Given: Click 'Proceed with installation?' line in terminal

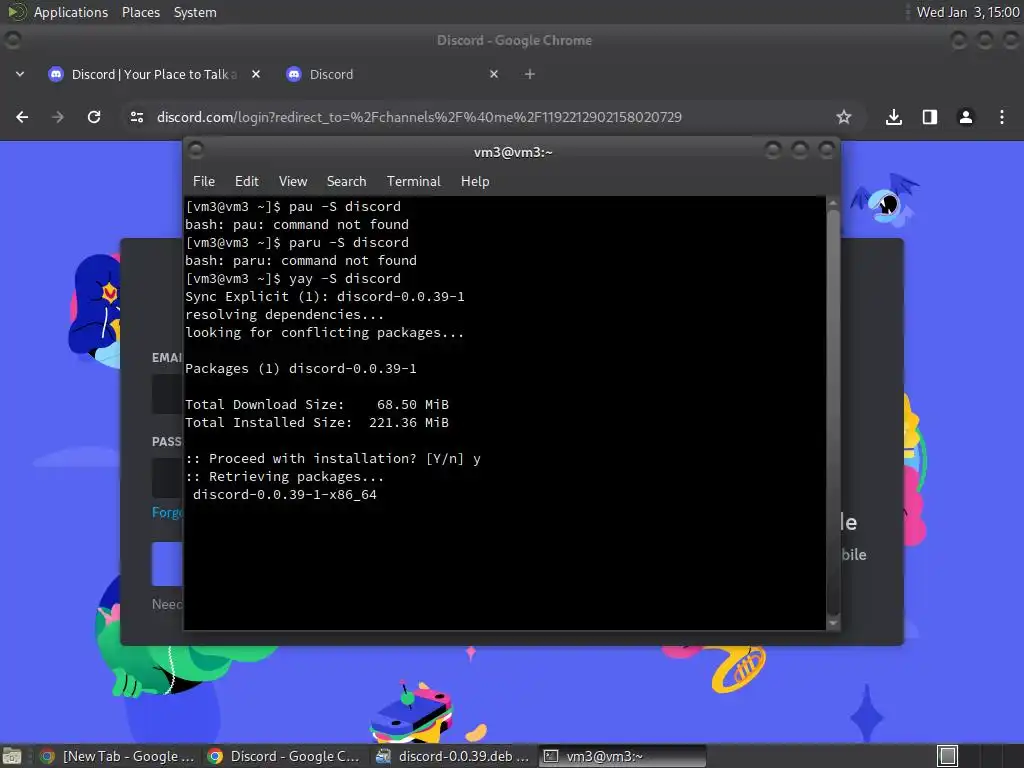Looking at the screenshot, I should pyautogui.click(x=333, y=459).
